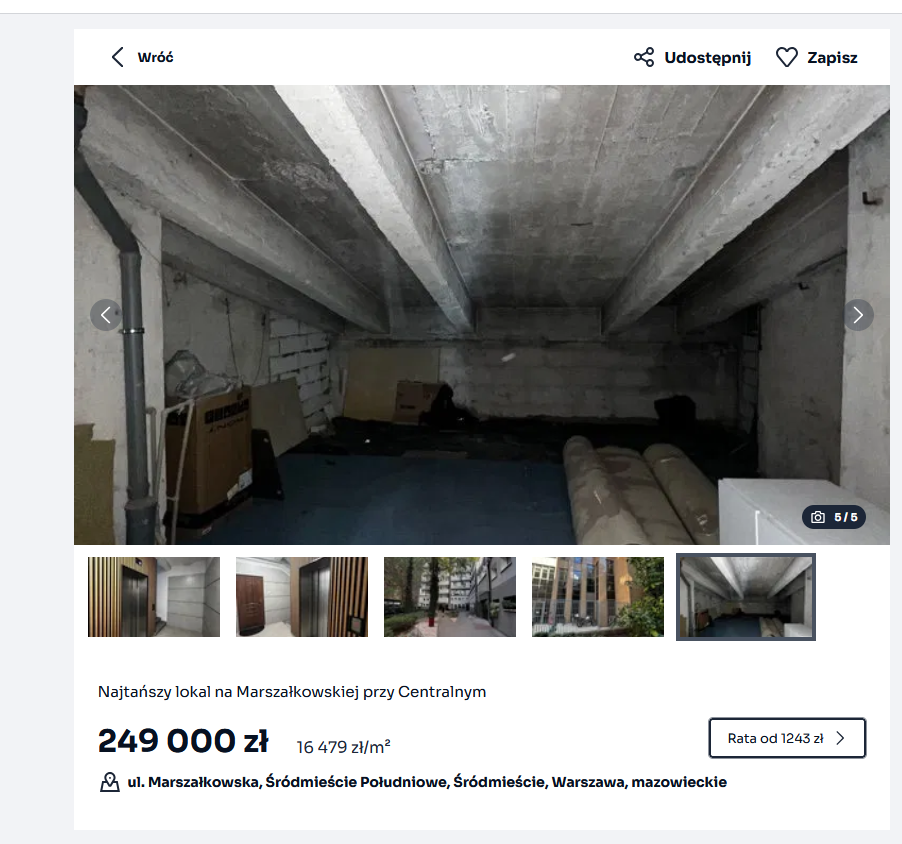
Task: Click the Zapisz save label
Action: [x=832, y=58]
